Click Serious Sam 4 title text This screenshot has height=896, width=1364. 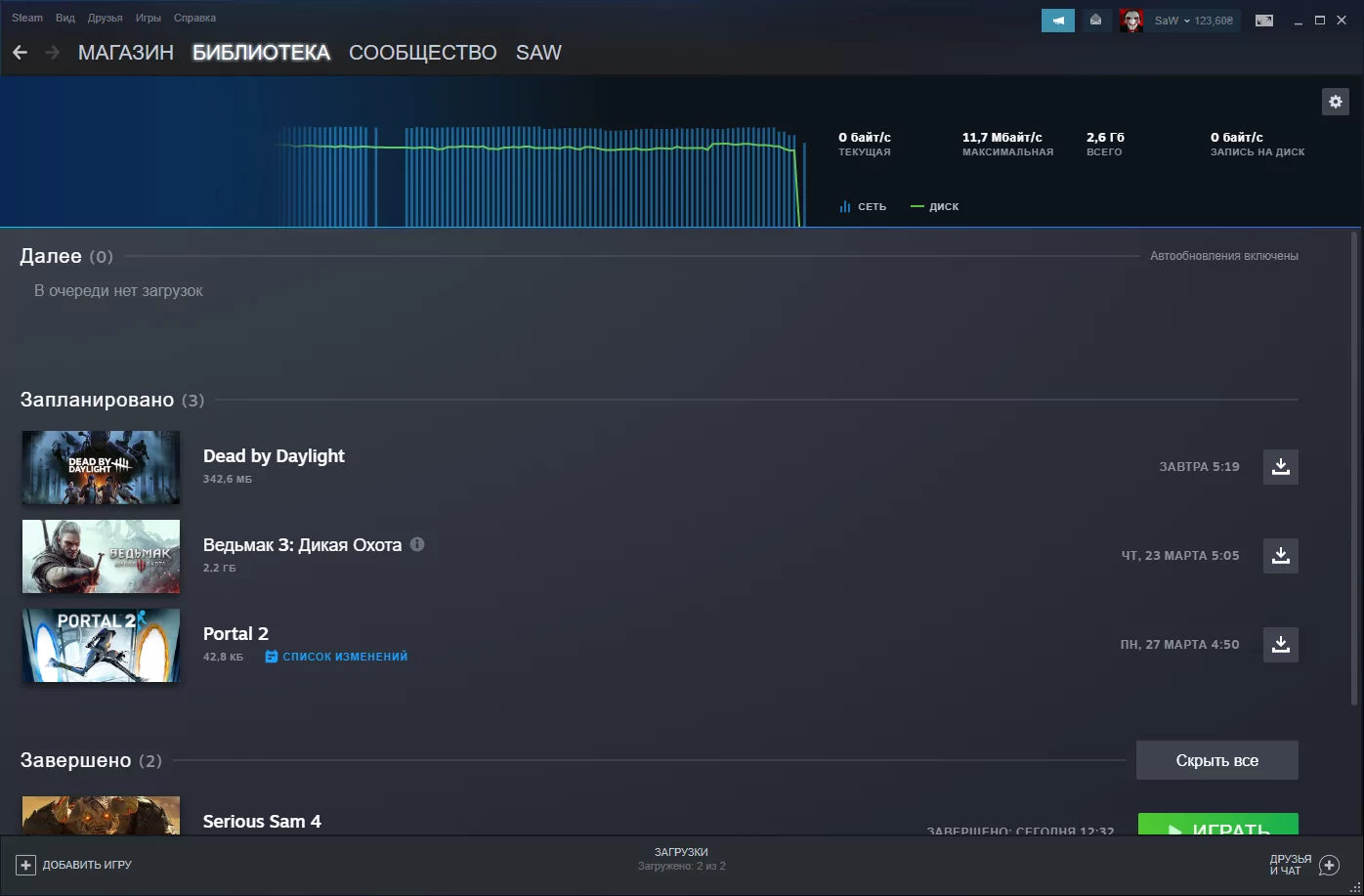[x=262, y=822]
